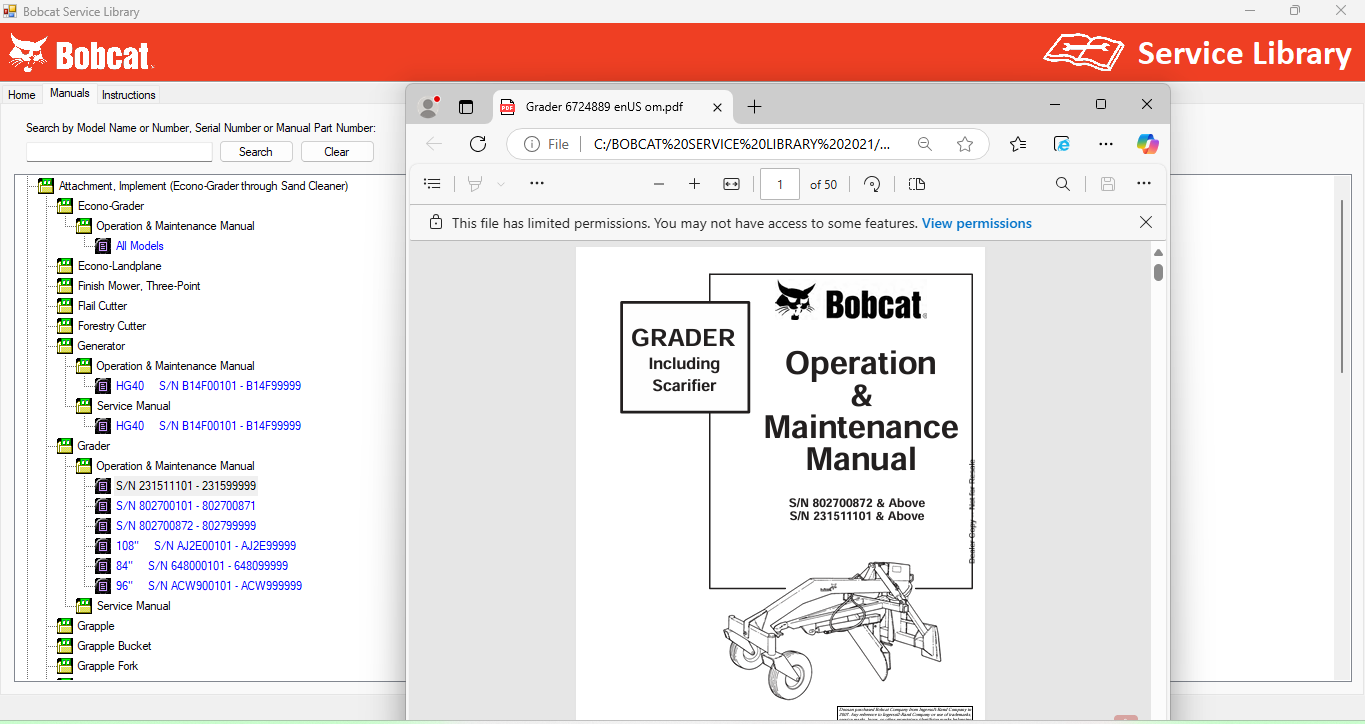
Task: Open browser Settings and more menu
Action: tap(1106, 144)
